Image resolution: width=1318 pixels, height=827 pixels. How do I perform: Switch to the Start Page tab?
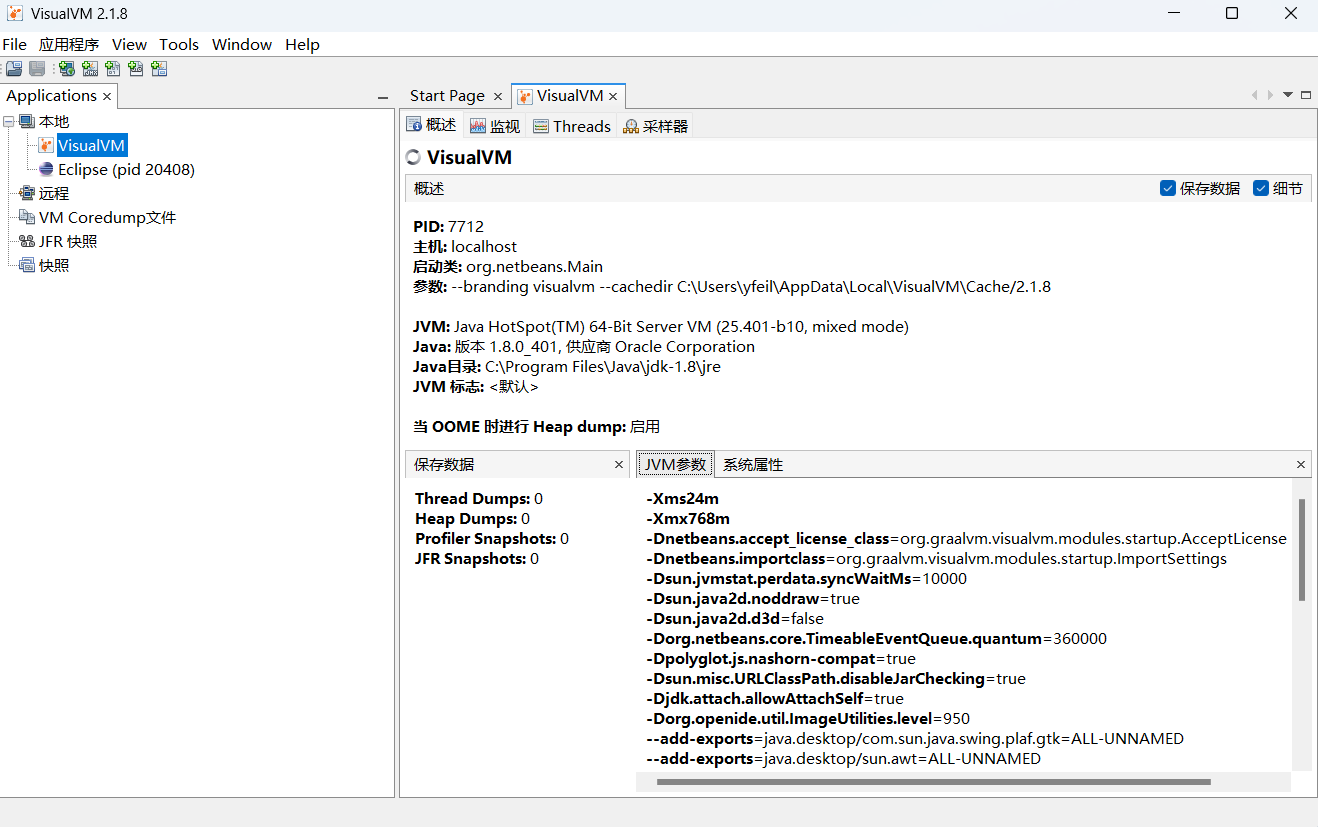(x=447, y=95)
